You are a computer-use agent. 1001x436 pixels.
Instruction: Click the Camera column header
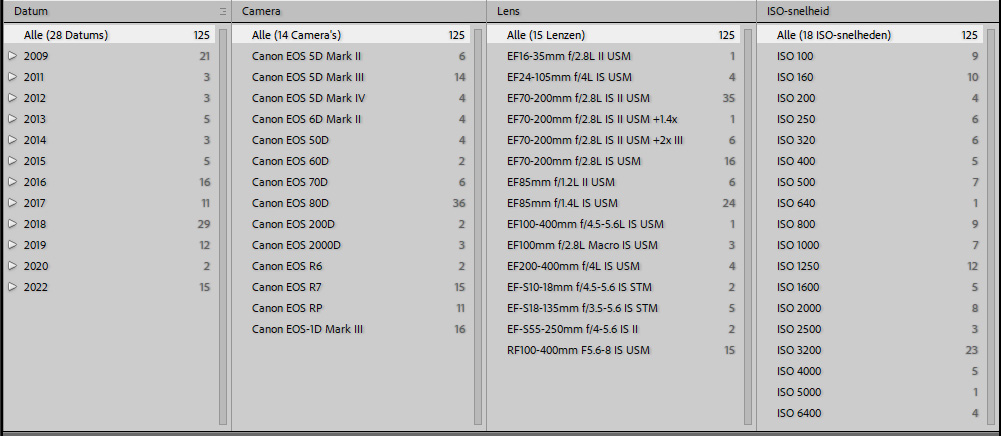coord(260,11)
